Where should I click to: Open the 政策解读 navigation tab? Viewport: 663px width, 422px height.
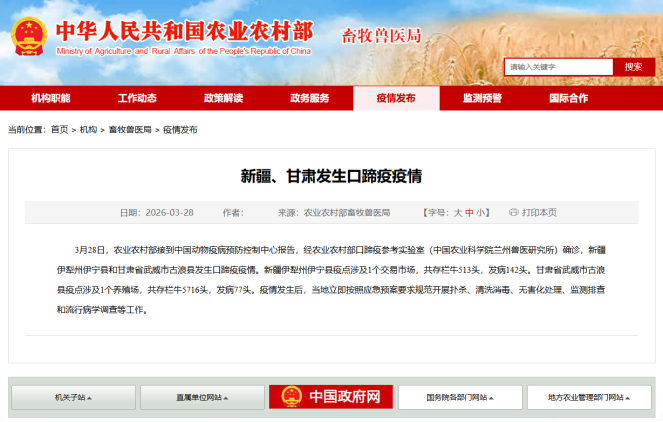click(x=224, y=98)
